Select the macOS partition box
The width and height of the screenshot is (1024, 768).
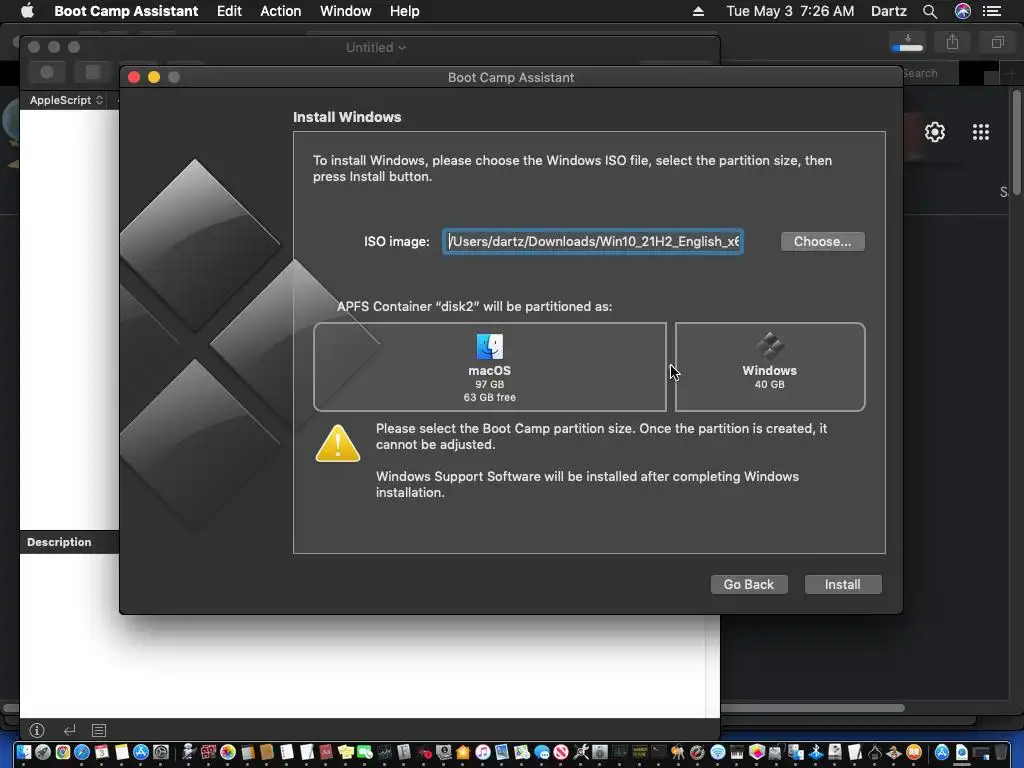(x=490, y=367)
